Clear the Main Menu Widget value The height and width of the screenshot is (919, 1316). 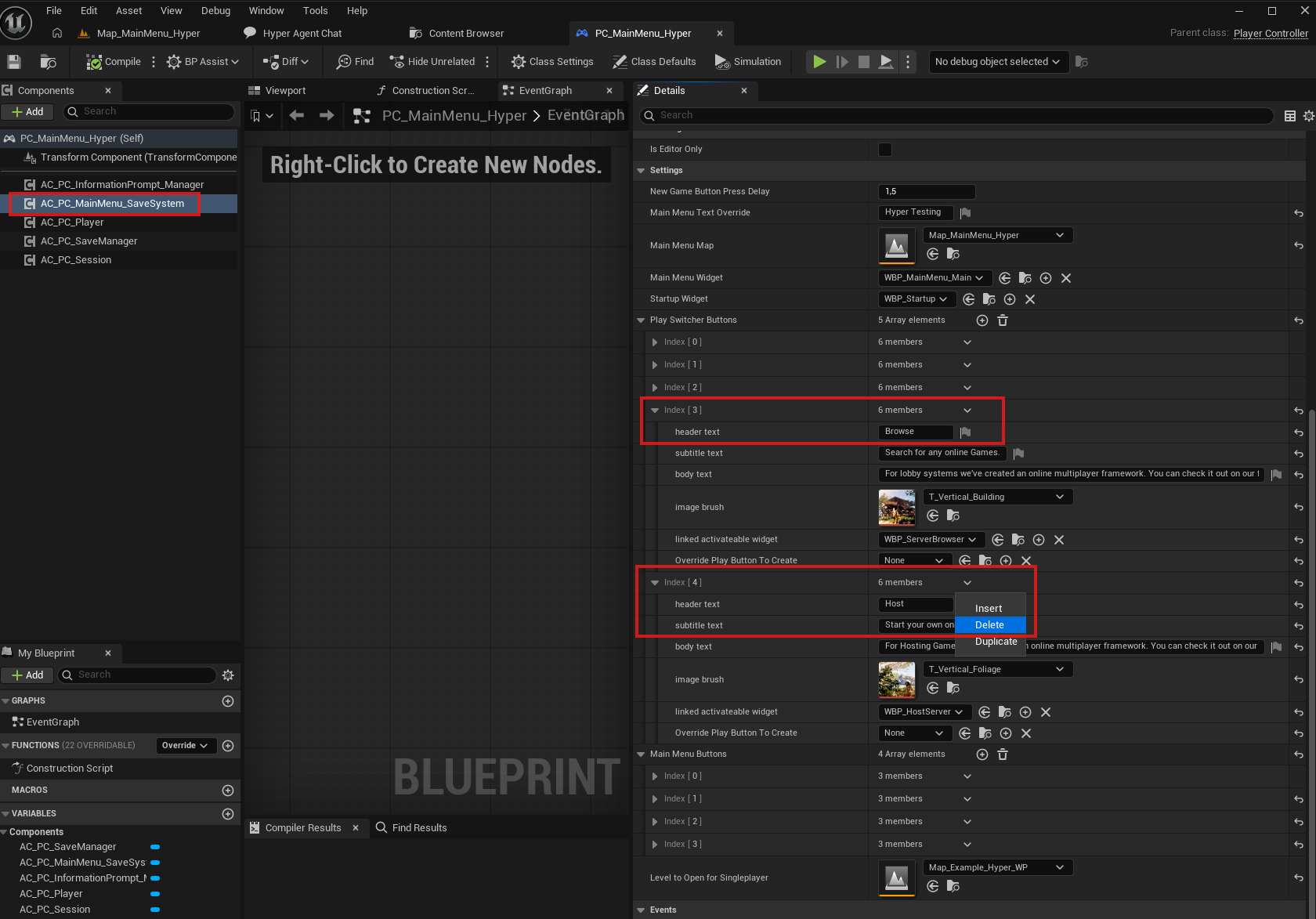(1066, 278)
